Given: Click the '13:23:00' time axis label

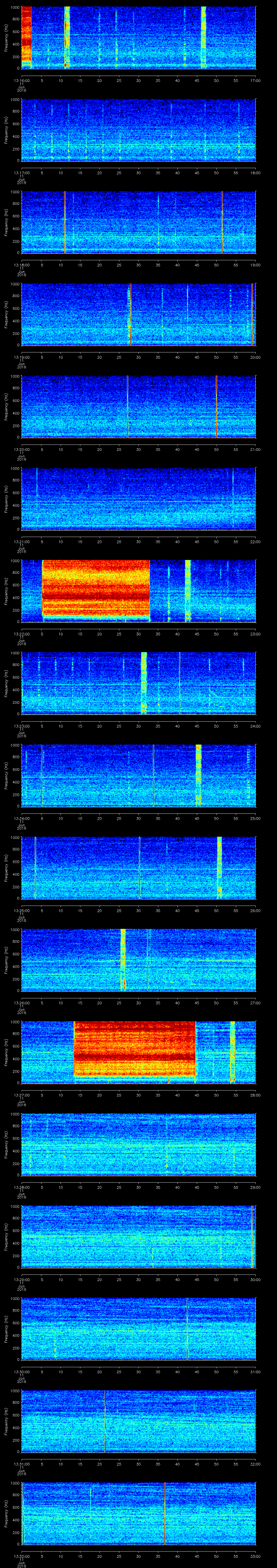Looking at the screenshot, I should coord(21,726).
